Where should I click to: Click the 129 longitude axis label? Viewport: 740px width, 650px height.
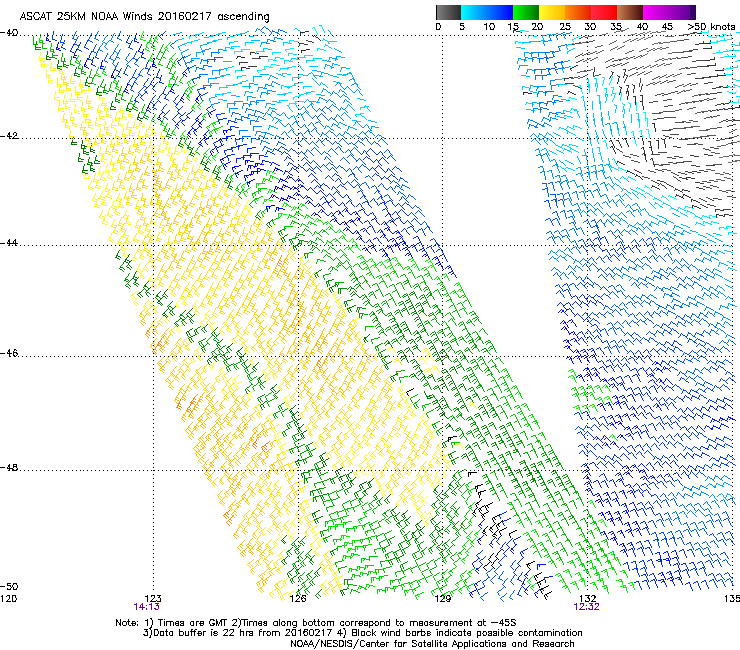[x=443, y=599]
